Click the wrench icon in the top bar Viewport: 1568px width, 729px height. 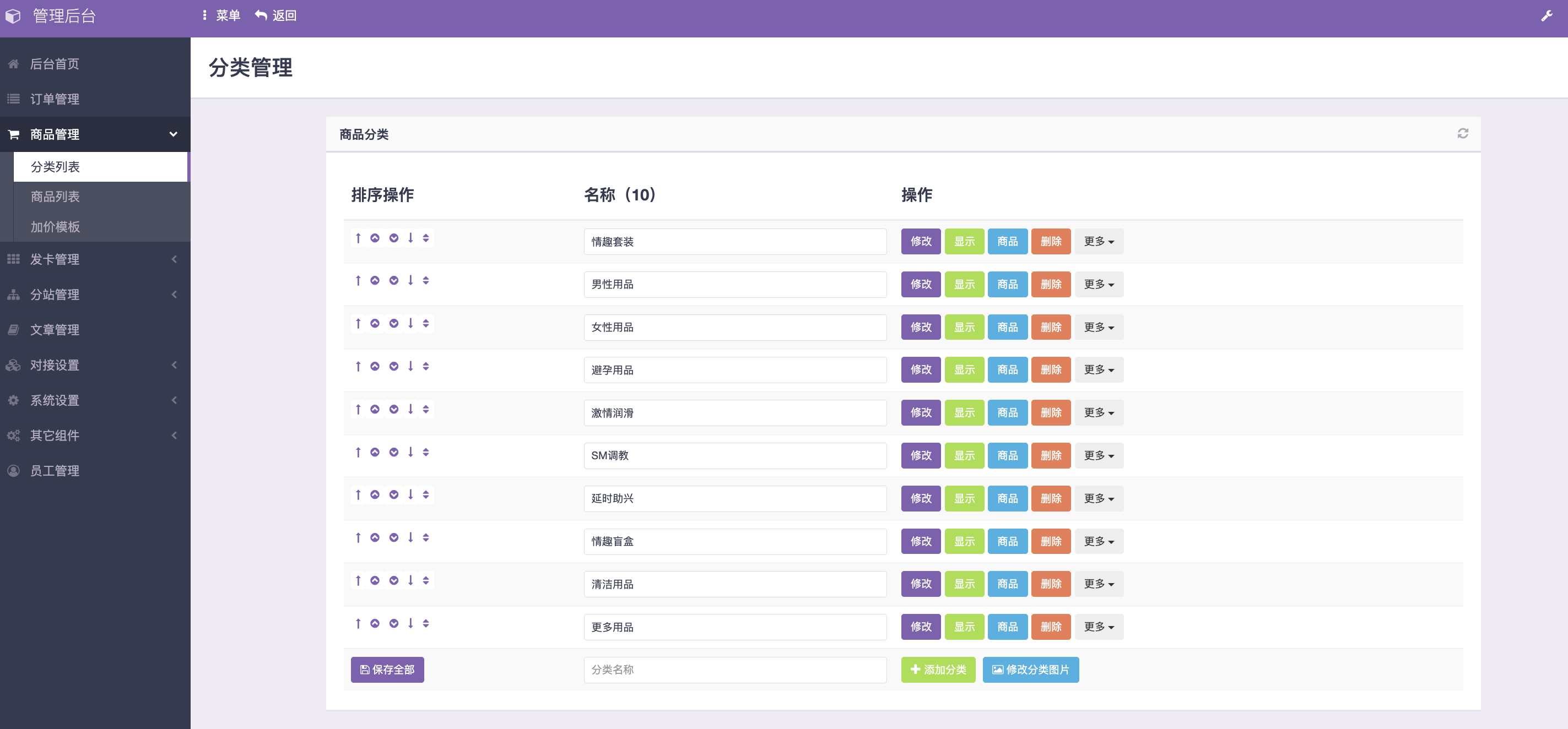coord(1547,16)
